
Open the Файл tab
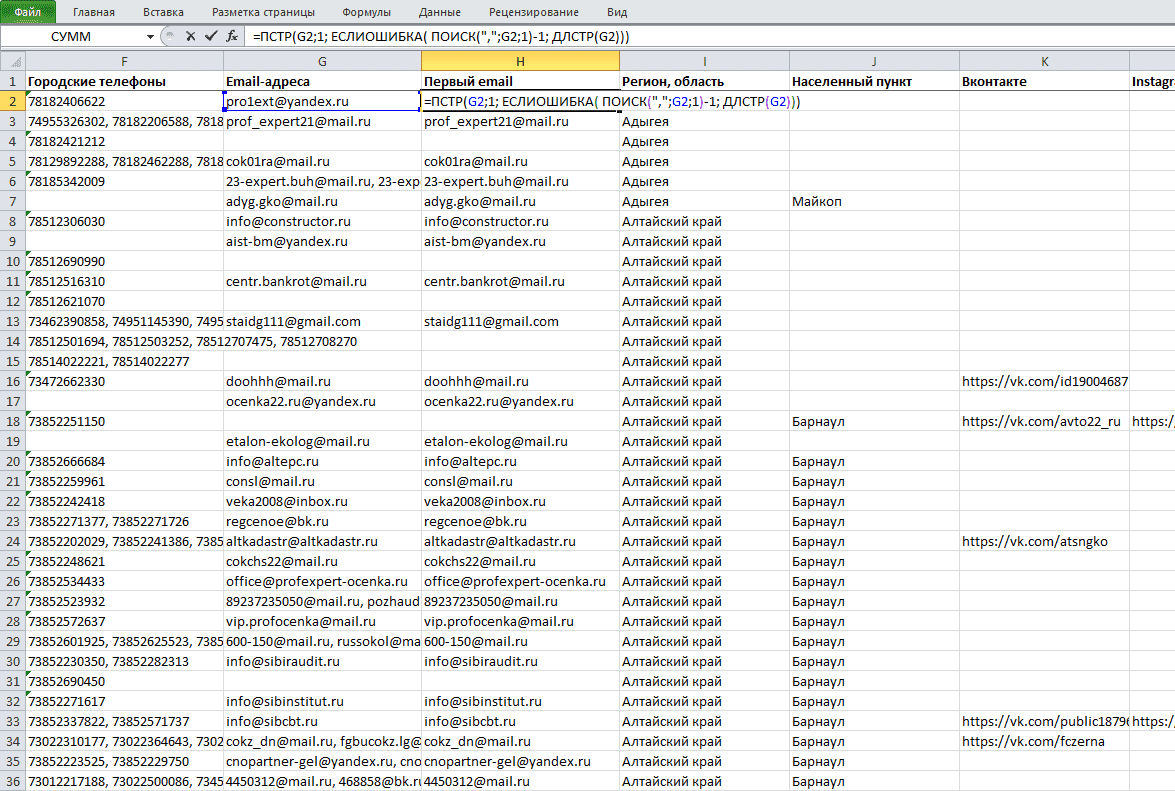[x=28, y=12]
